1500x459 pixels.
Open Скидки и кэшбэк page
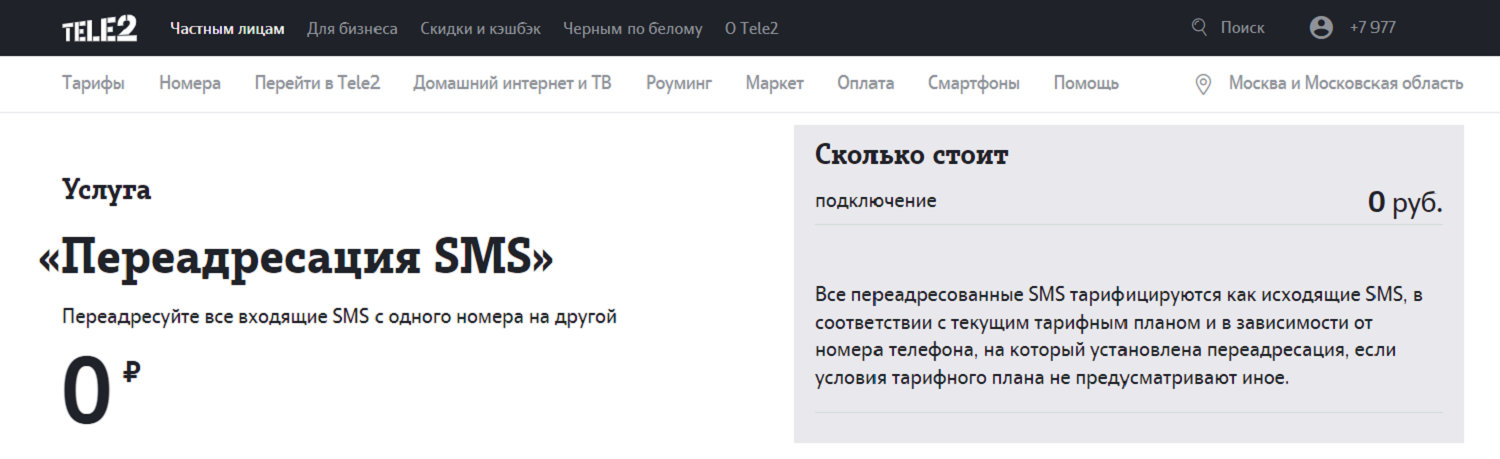pyautogui.click(x=480, y=29)
